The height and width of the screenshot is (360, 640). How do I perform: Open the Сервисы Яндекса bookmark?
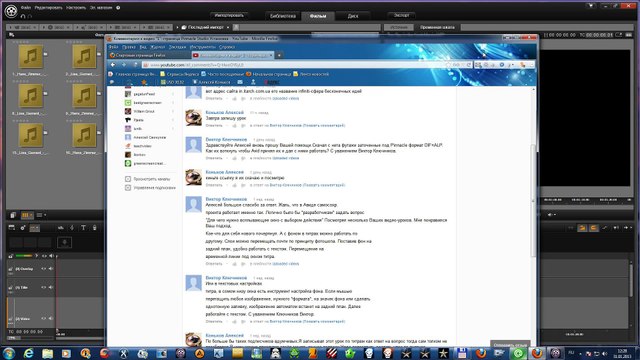click(179, 74)
